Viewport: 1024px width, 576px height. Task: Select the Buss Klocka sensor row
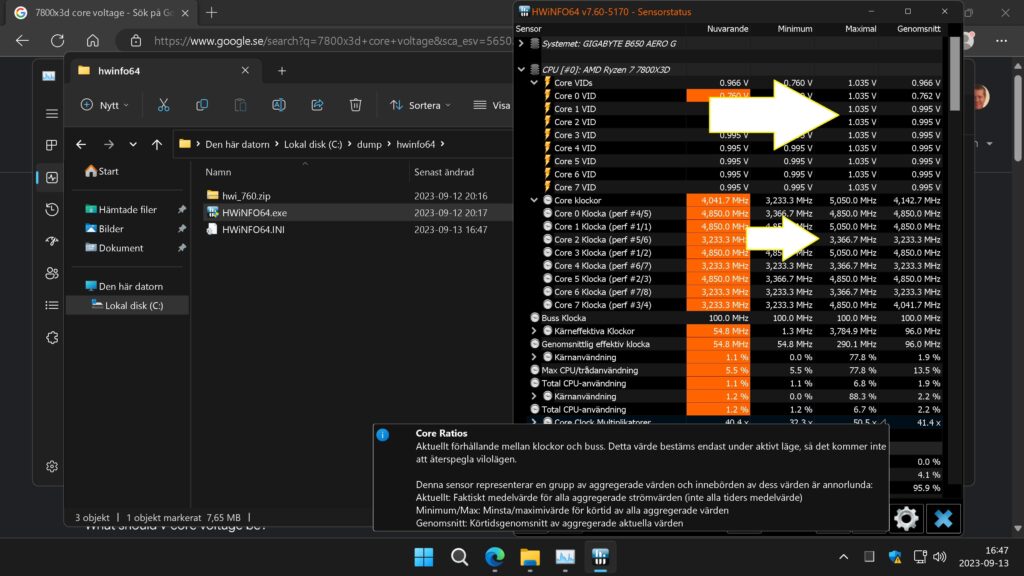pyautogui.click(x=729, y=318)
